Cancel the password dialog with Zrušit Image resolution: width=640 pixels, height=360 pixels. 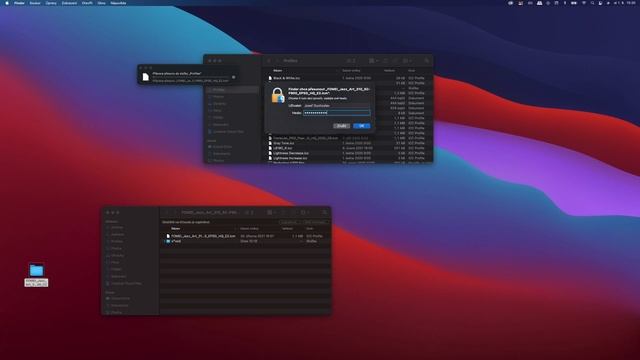(341, 126)
